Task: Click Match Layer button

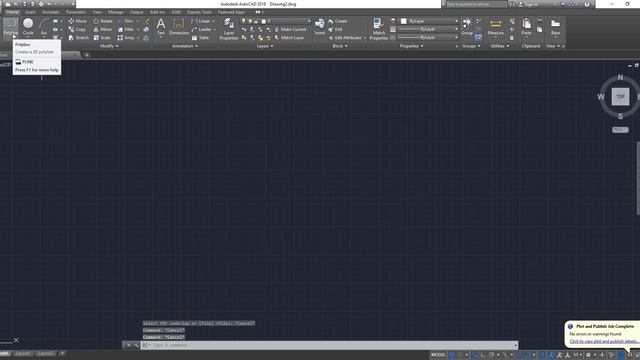Action: 289,38
